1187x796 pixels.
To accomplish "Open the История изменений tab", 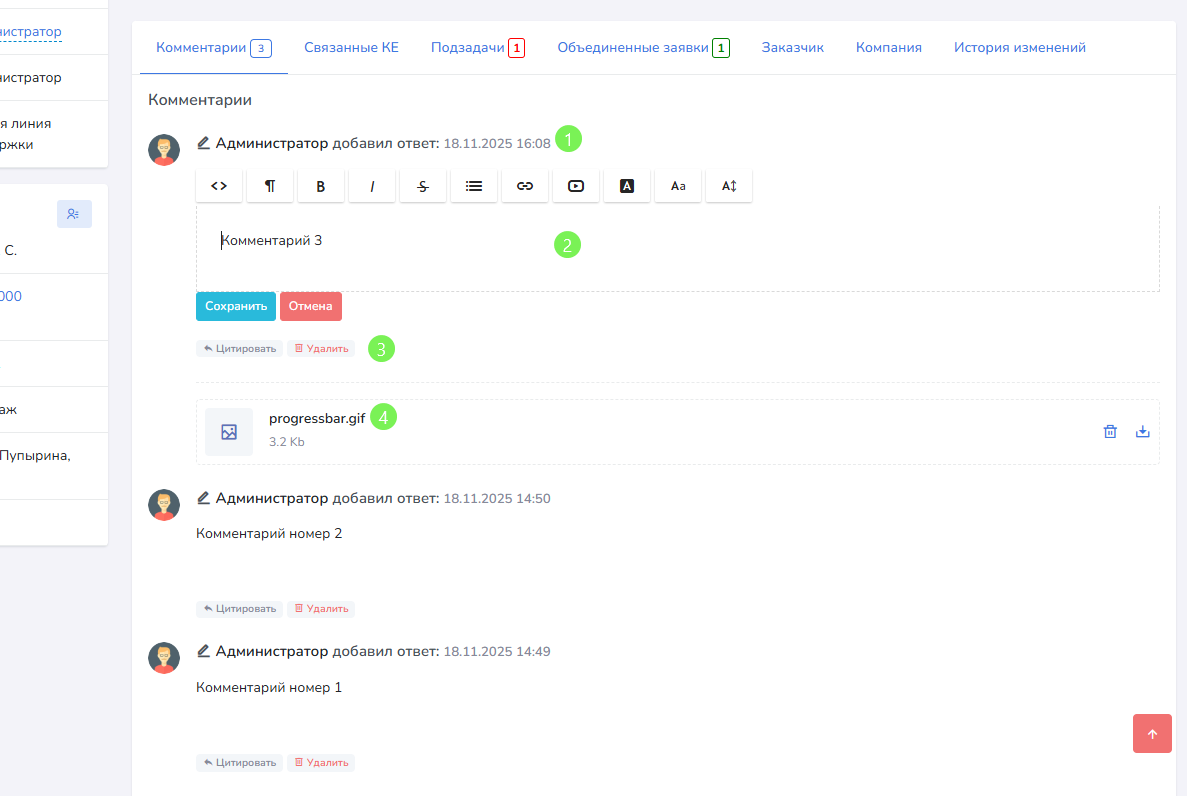I will tap(1019, 48).
